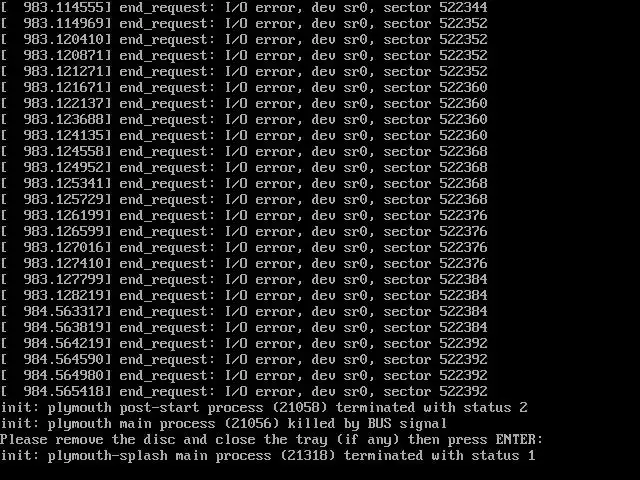640x480 pixels.
Task: Click the log line timestamped 983.127016
Action: click(244, 248)
